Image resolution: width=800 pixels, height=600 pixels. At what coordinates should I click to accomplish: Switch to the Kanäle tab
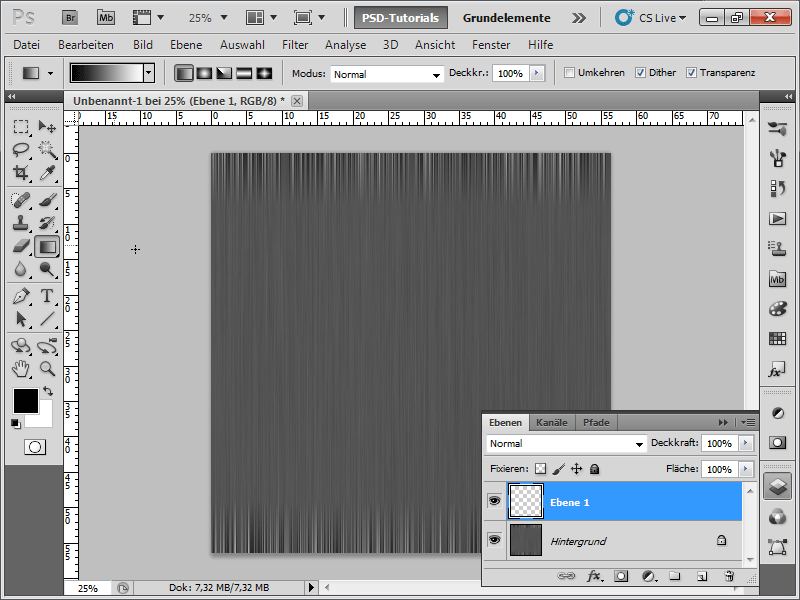[552, 422]
